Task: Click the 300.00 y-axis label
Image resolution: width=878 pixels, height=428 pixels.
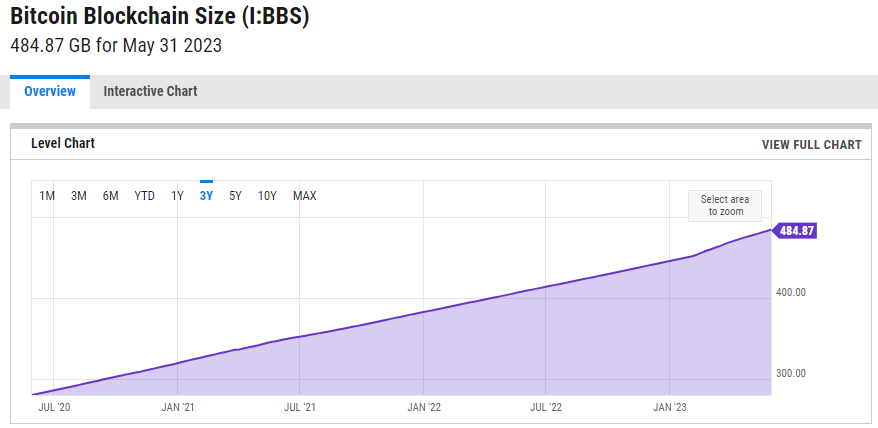Action: [792, 374]
